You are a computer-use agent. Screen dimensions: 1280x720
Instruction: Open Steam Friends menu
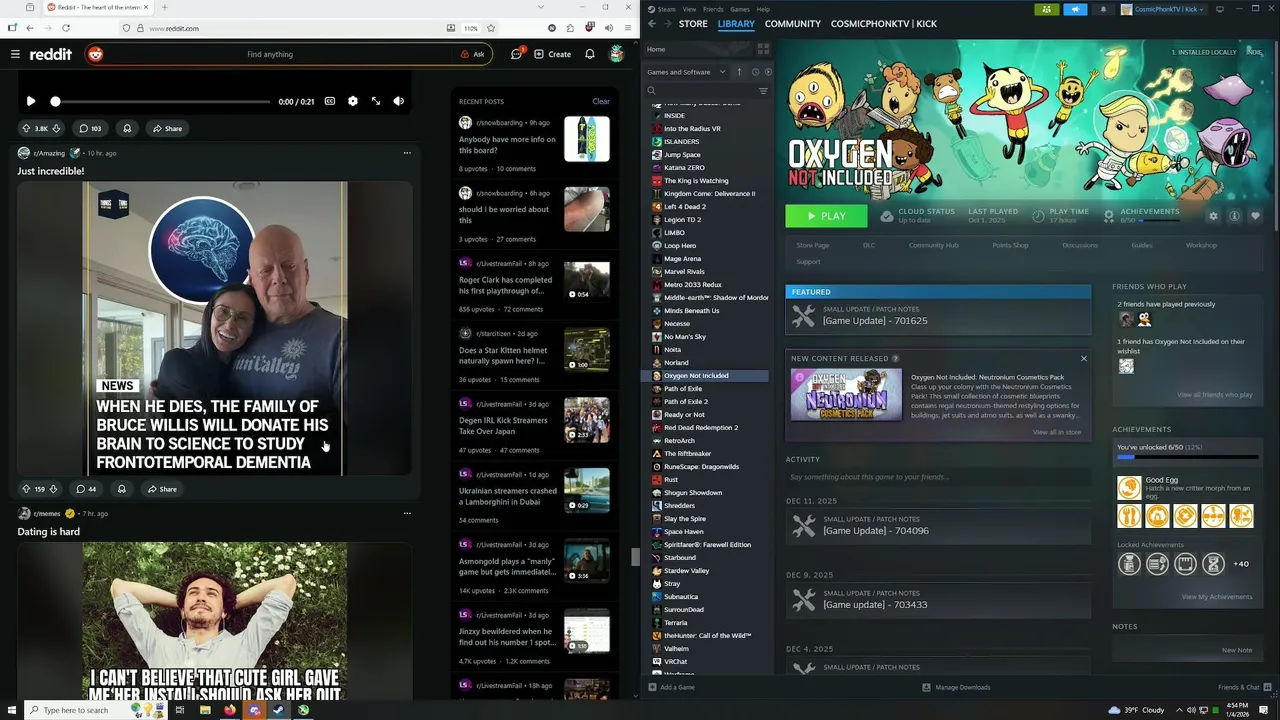(x=713, y=9)
